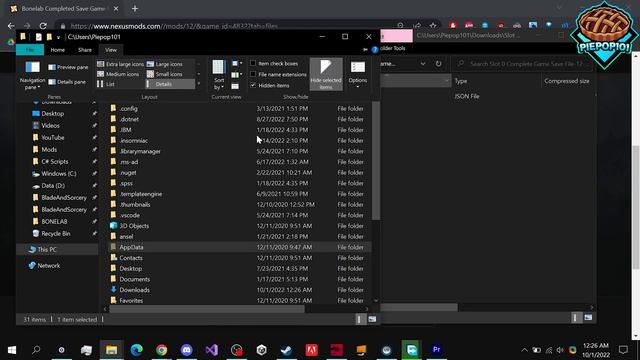The width and height of the screenshot is (640, 360).
Task: Open the Navigation pane dropdown
Action: click(x=32, y=76)
